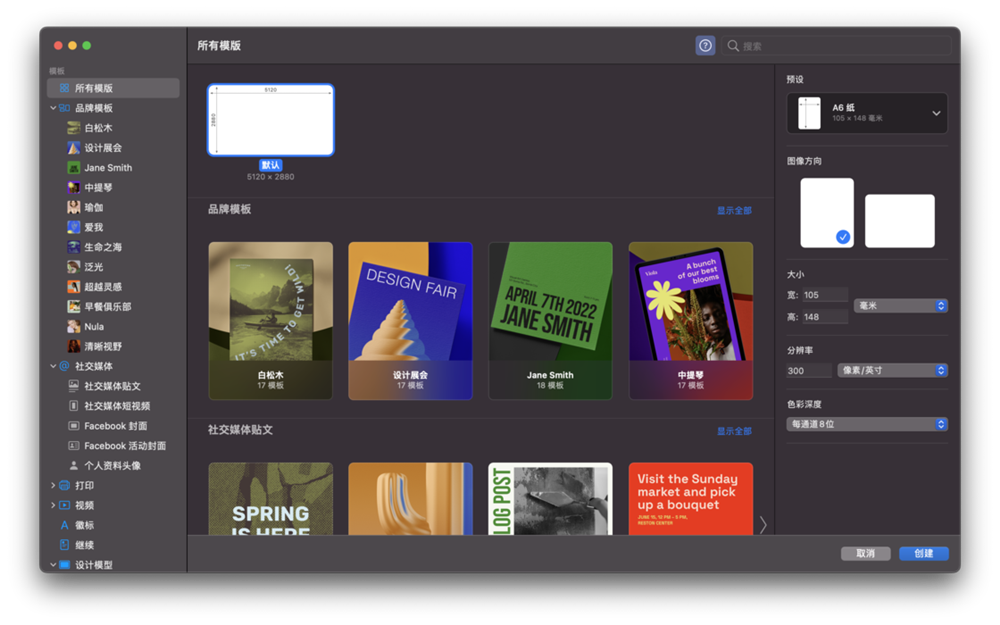
Task: Open the 每通道 8 位 color depth dropdown
Action: (867, 424)
